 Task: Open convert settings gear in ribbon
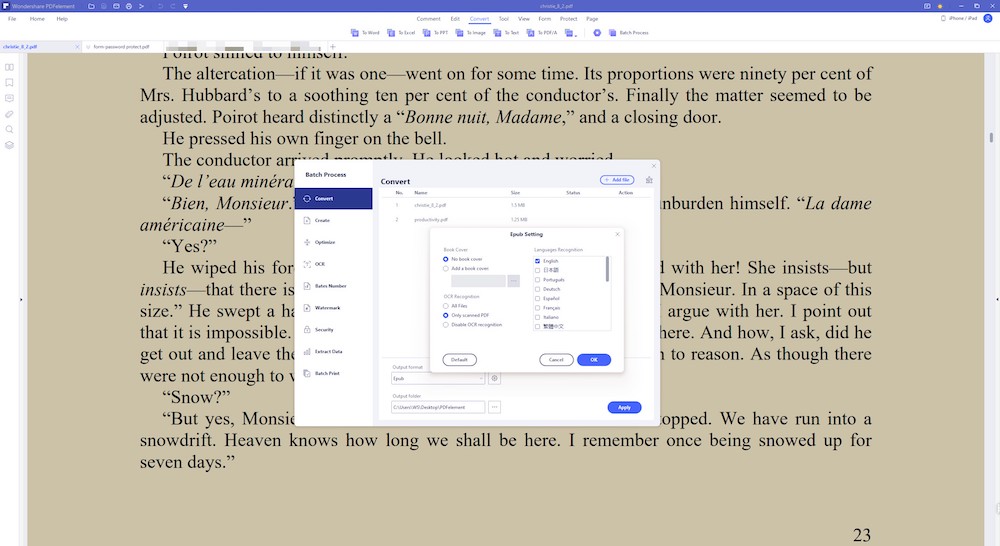coord(597,33)
